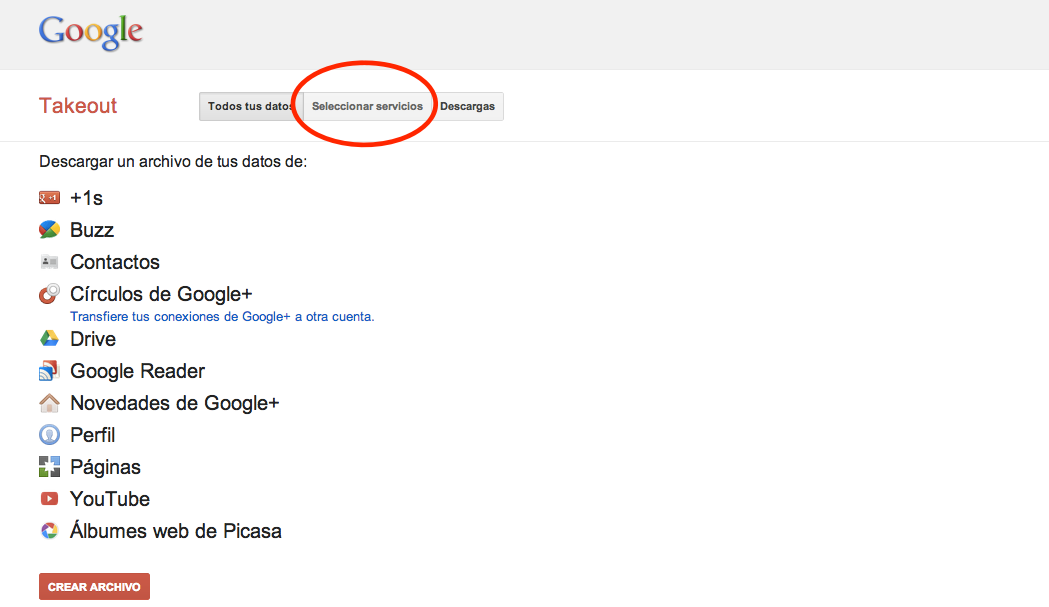1049x607 pixels.
Task: Click the Contactos card icon
Action: pyautogui.click(x=50, y=262)
